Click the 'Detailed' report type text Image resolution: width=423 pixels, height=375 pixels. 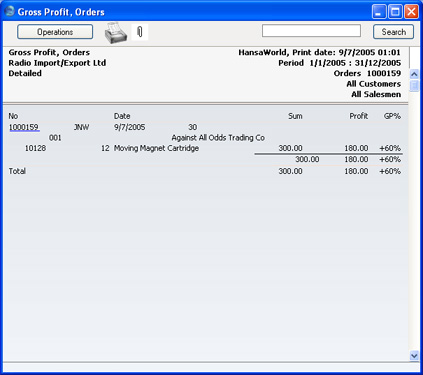coord(25,73)
